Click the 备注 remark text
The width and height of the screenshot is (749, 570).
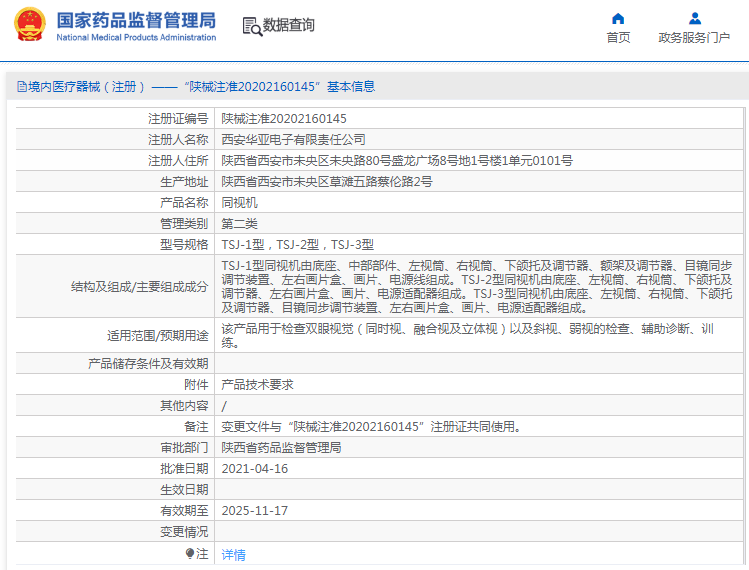click(371, 427)
